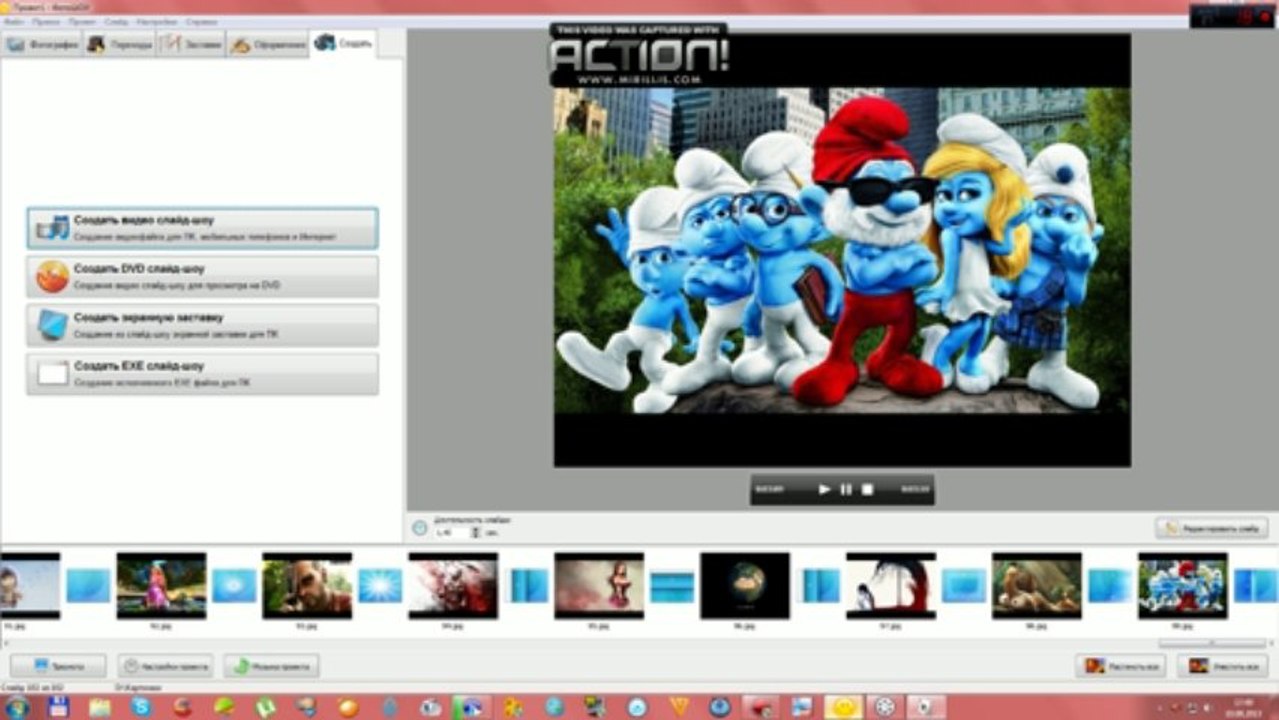Image resolution: width=1279 pixels, height=720 pixels.
Task: Select the cartoon child slide thumbnail at left edge
Action: [30, 585]
